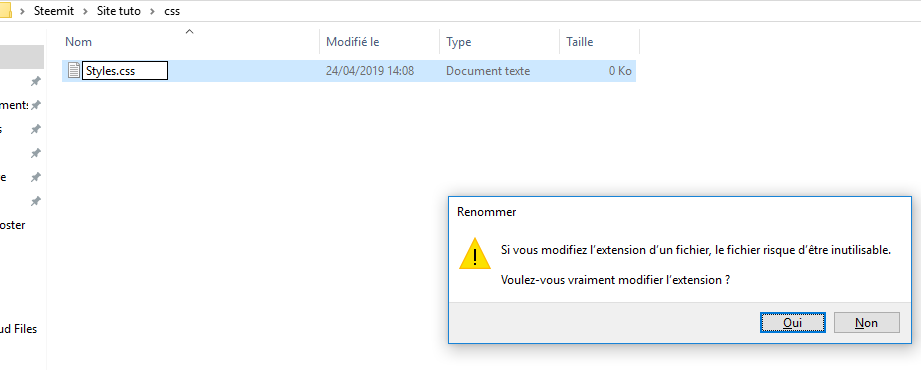Screen dimensions: 921x370
Task: Click the Styles.css text file icon
Action: coord(73,70)
